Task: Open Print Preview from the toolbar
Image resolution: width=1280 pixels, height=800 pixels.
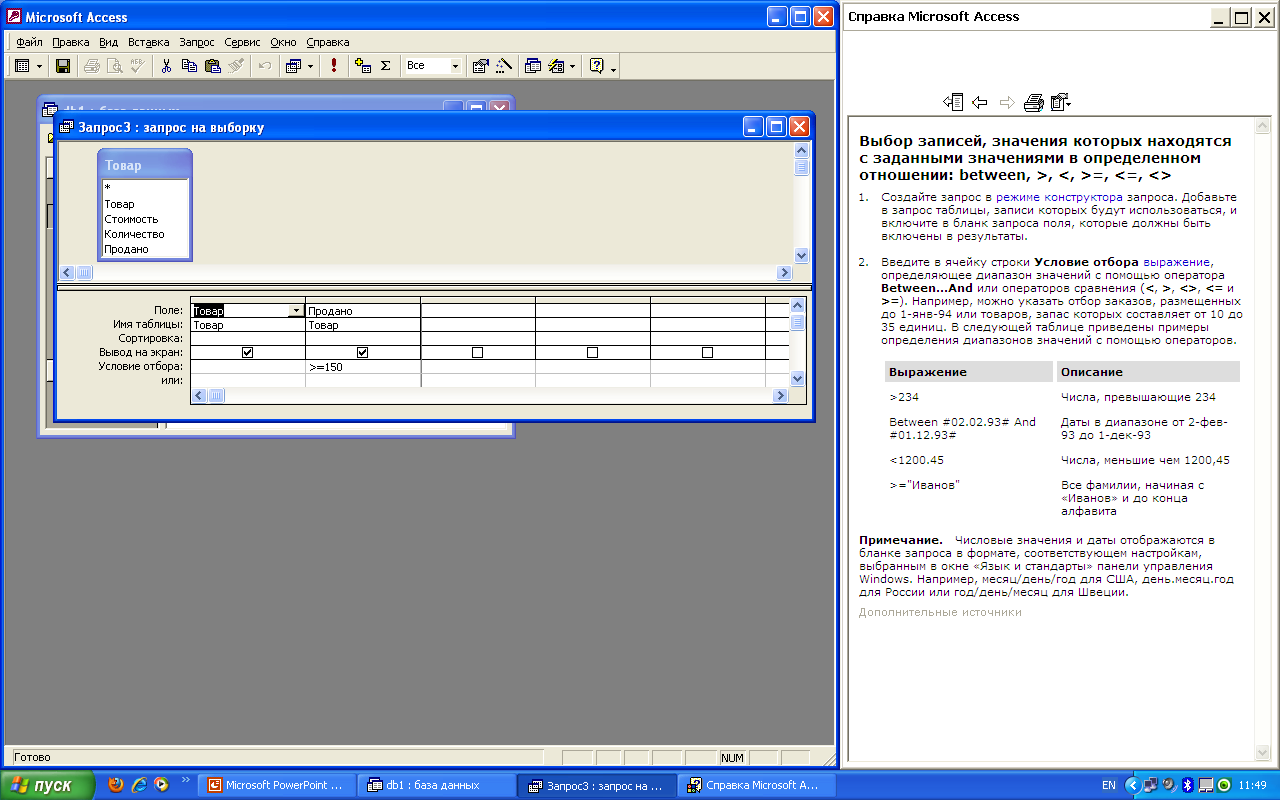Action: (114, 66)
